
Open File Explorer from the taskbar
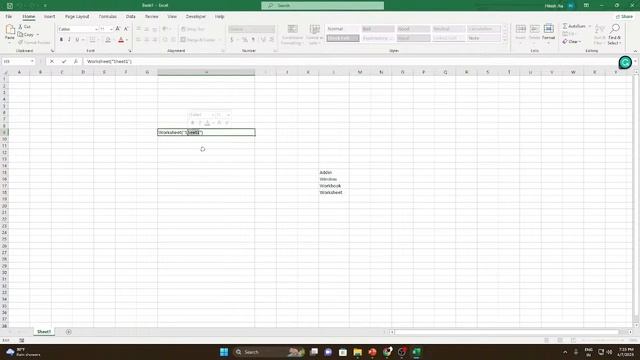[x=358, y=352]
